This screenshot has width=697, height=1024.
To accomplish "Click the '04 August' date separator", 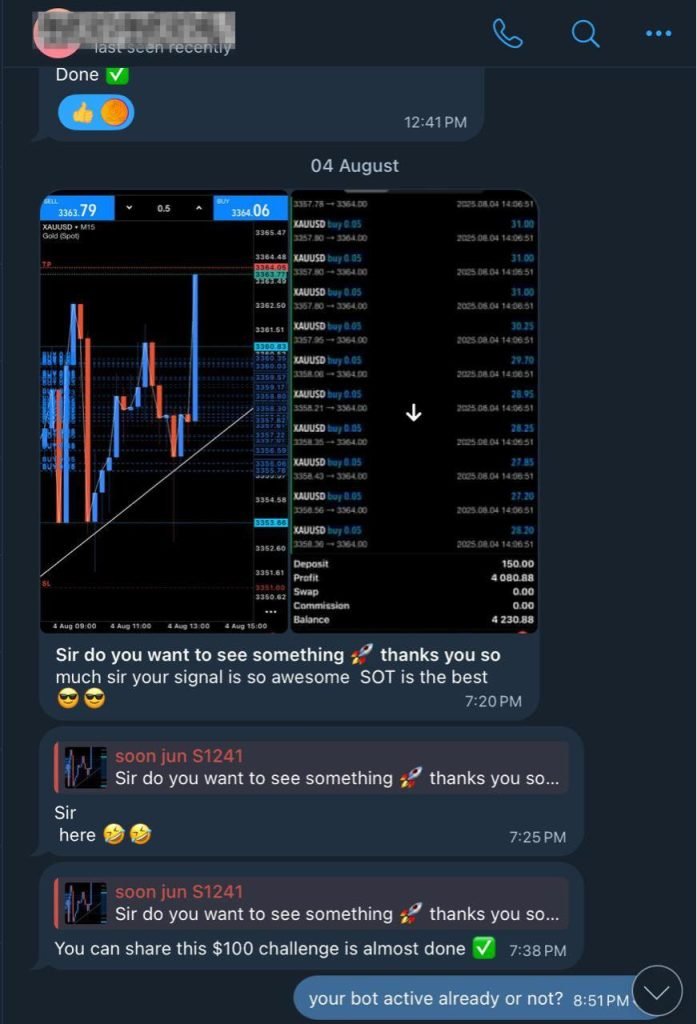I will (x=355, y=166).
